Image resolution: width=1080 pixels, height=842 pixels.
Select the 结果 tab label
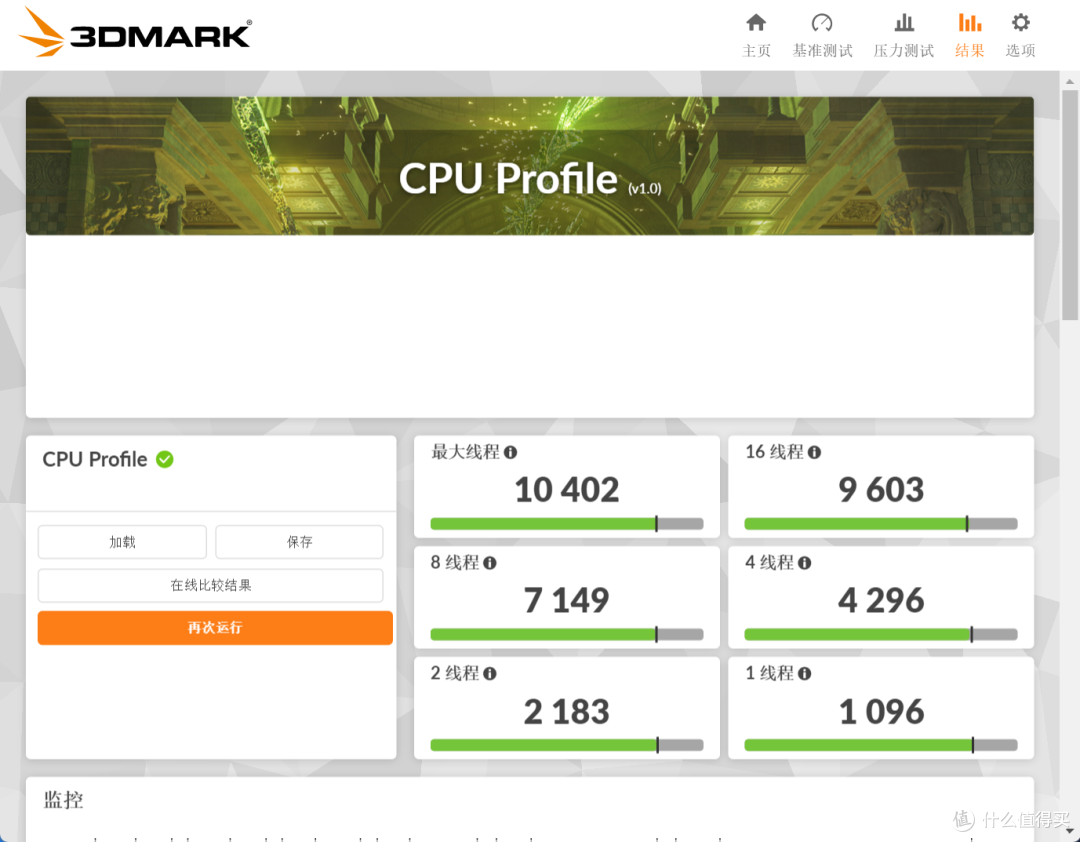pos(969,50)
